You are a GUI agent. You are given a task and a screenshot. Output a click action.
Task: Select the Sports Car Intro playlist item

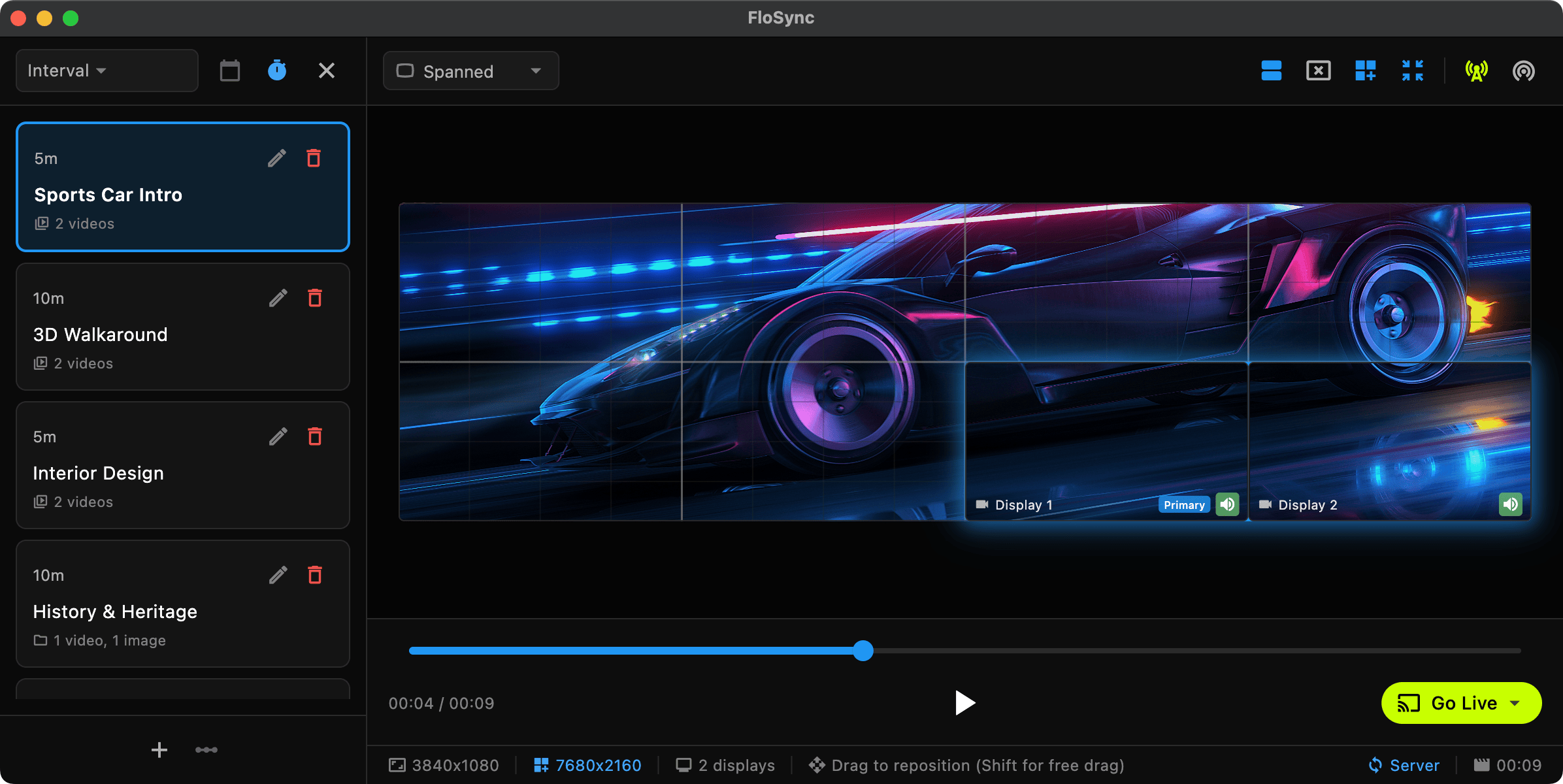coord(182,188)
